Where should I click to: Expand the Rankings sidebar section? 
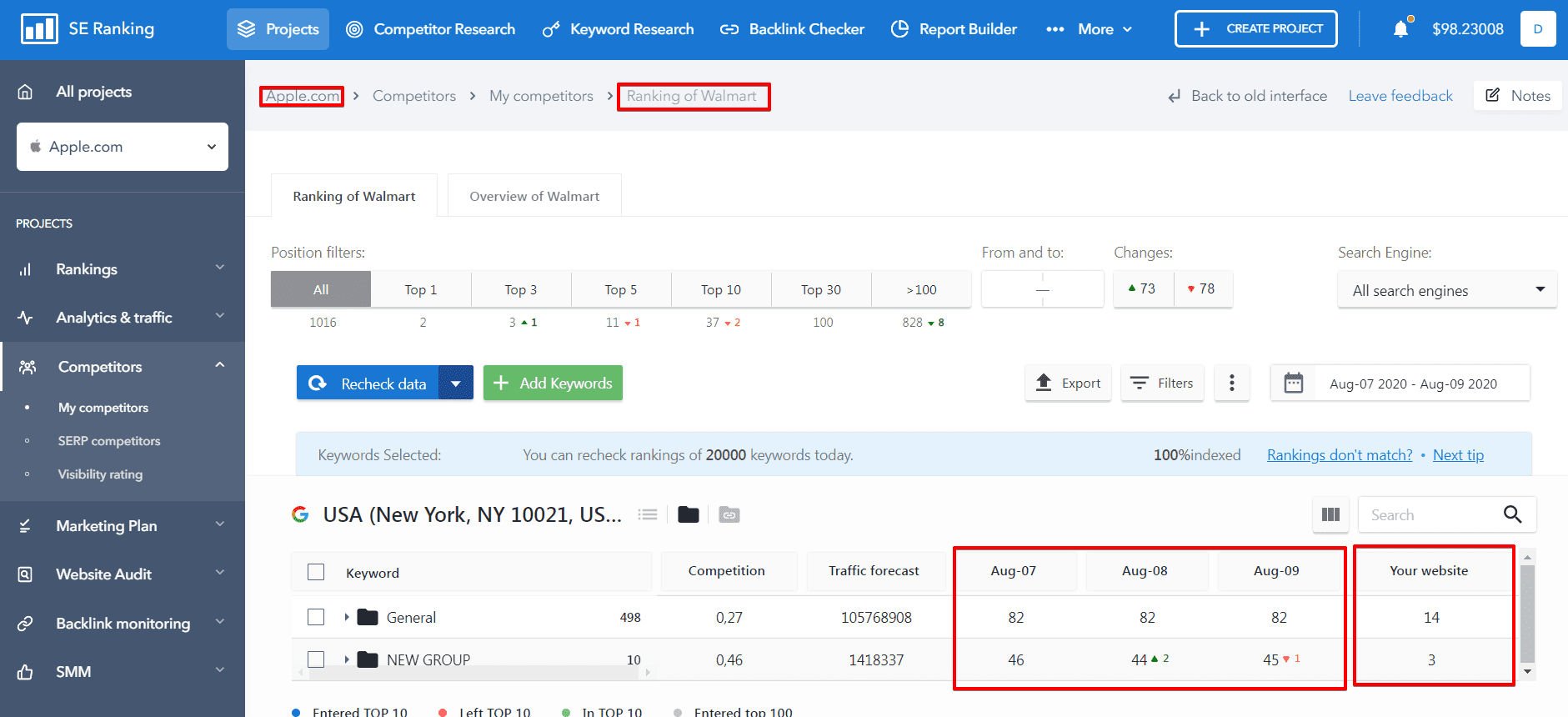point(220,268)
